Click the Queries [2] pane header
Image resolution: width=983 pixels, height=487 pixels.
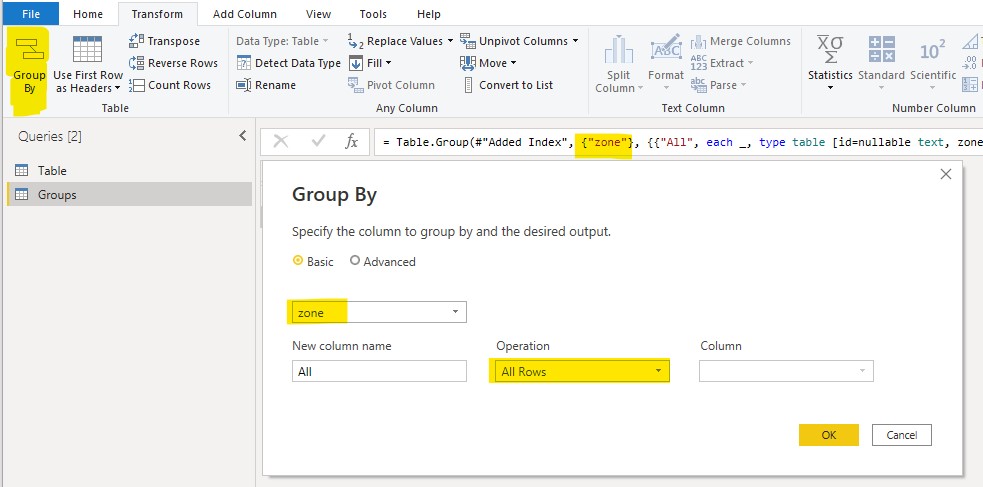pos(50,136)
